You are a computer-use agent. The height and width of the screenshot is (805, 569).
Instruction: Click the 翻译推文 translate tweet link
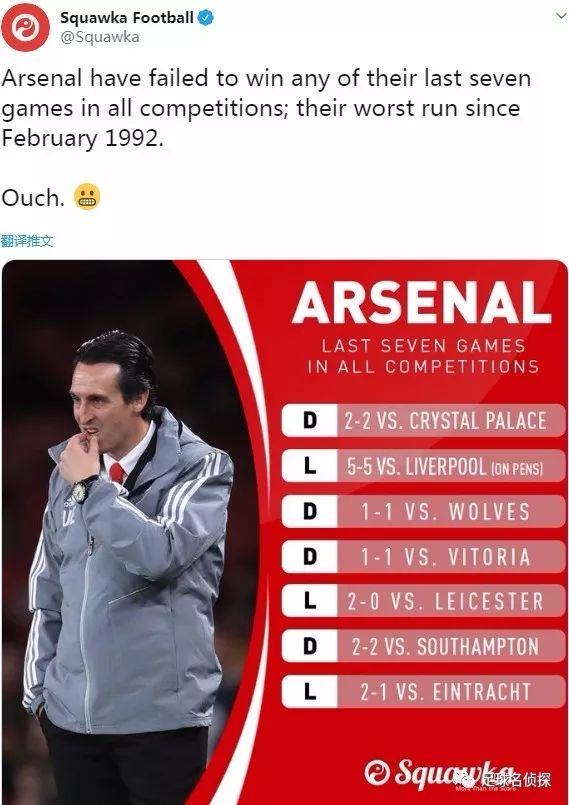point(27,241)
